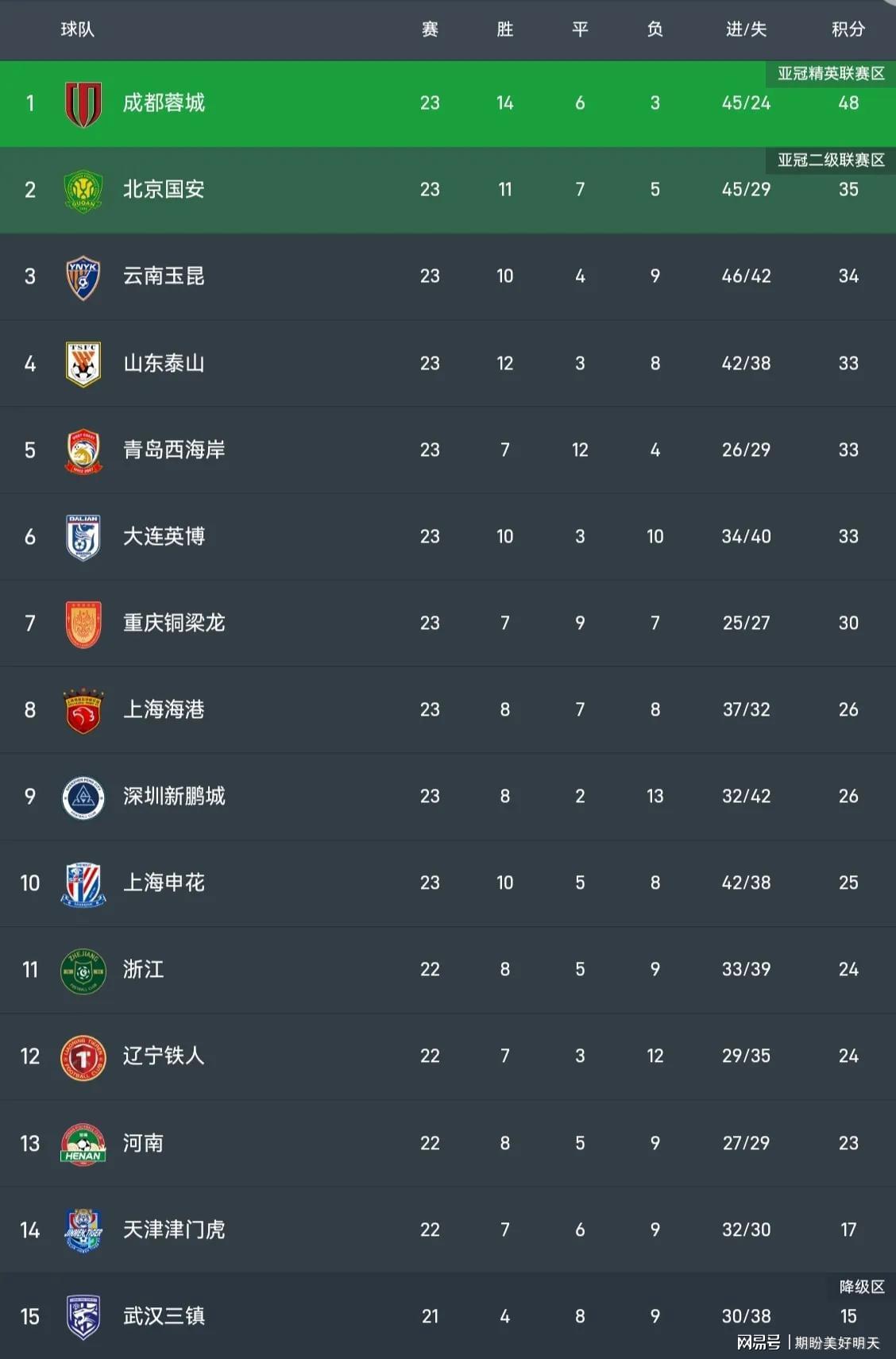Viewport: 896px width, 1359px height.
Task: Tap the 山东泰山 team crest
Action: click(x=83, y=364)
